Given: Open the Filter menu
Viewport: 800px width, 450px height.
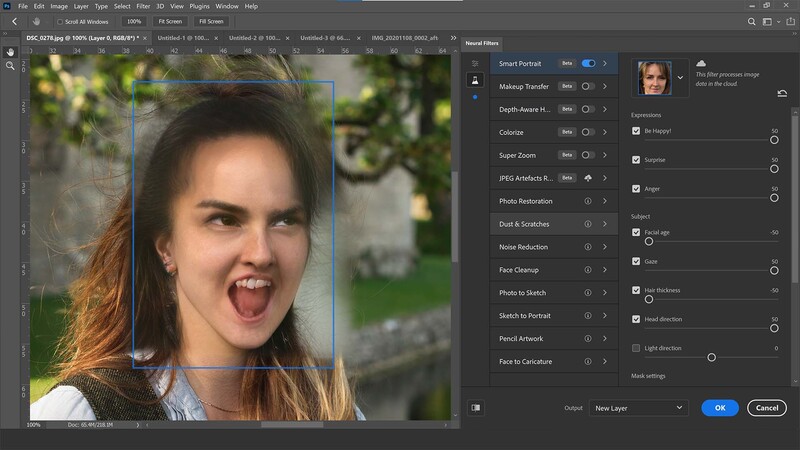Looking at the screenshot, I should [143, 6].
